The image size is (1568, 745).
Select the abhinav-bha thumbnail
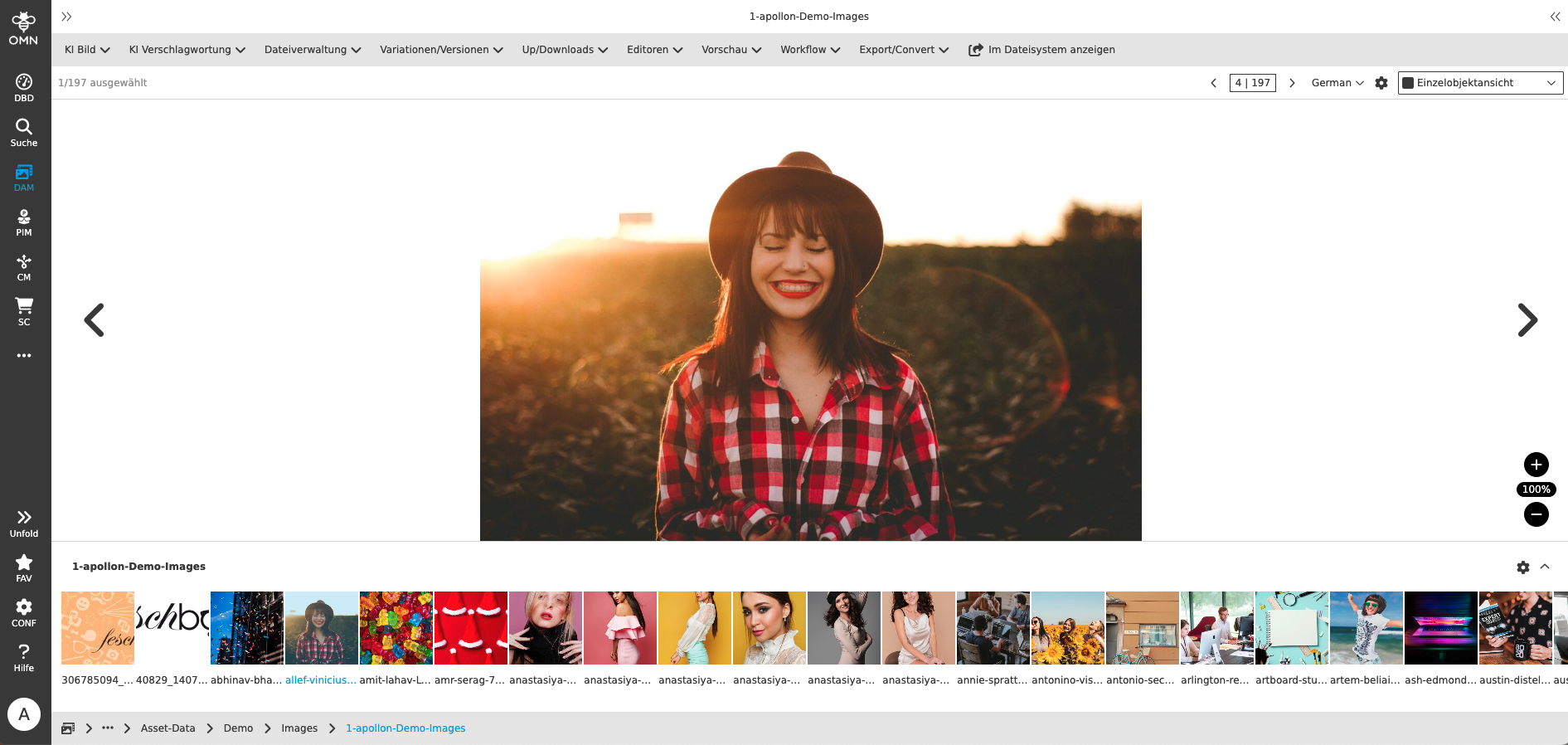[x=247, y=628]
